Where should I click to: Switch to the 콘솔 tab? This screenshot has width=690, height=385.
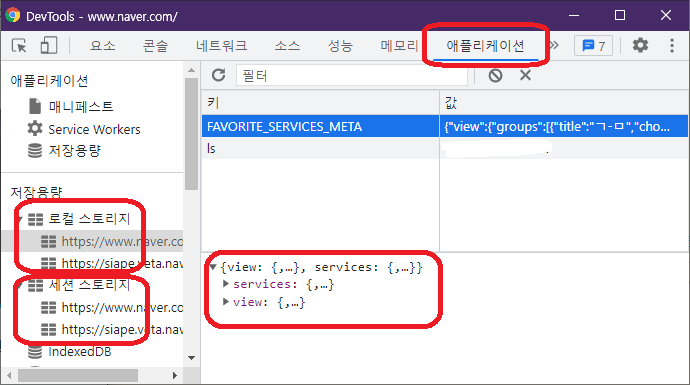(155, 45)
